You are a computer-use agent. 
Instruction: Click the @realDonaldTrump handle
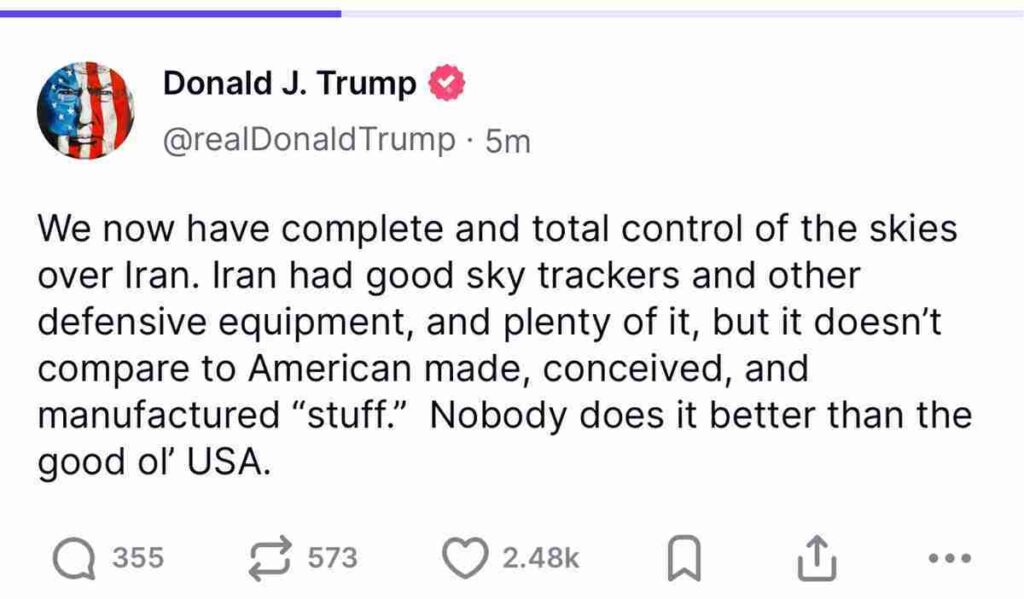coord(308,141)
